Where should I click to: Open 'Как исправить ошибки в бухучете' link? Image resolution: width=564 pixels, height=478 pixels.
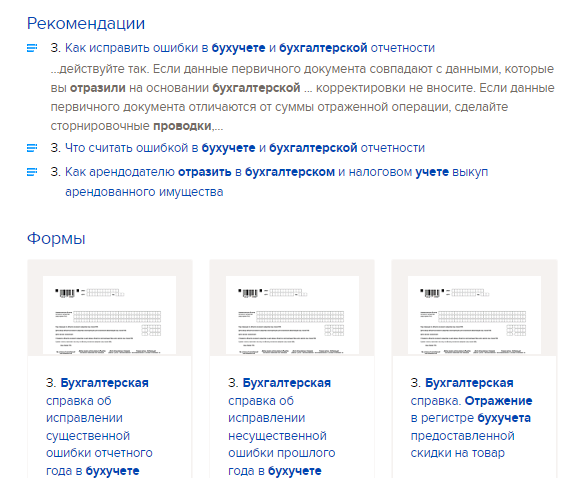(250, 48)
